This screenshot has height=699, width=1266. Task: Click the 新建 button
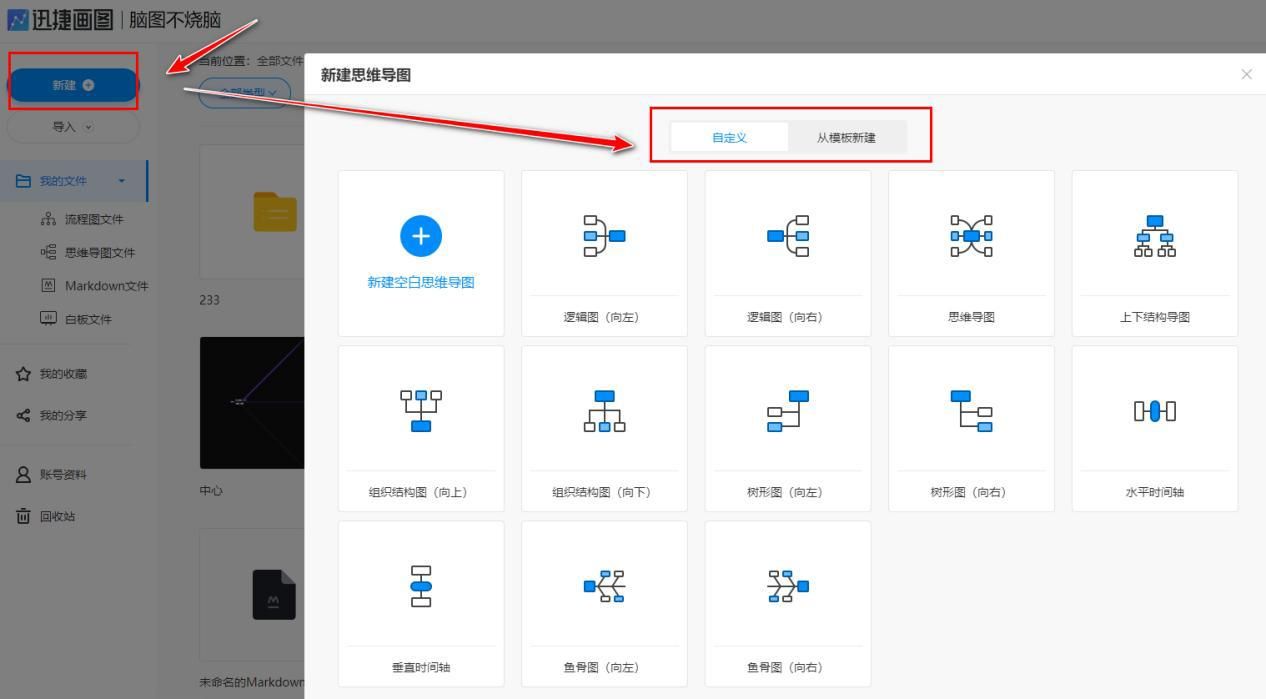(71, 85)
